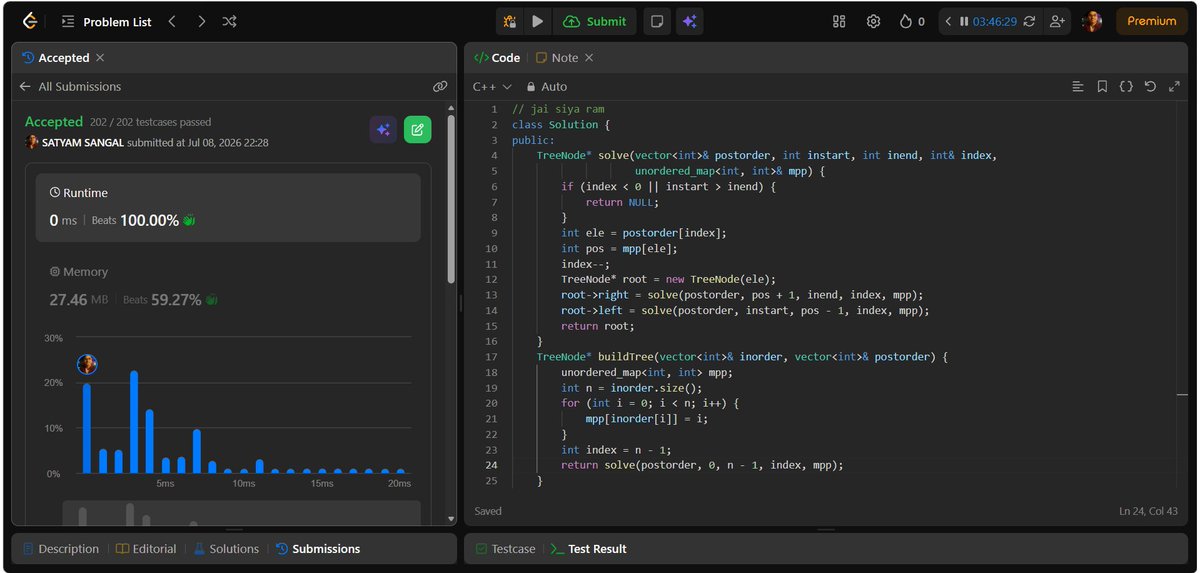Select the Memory stats section

pyautogui.click(x=228, y=287)
